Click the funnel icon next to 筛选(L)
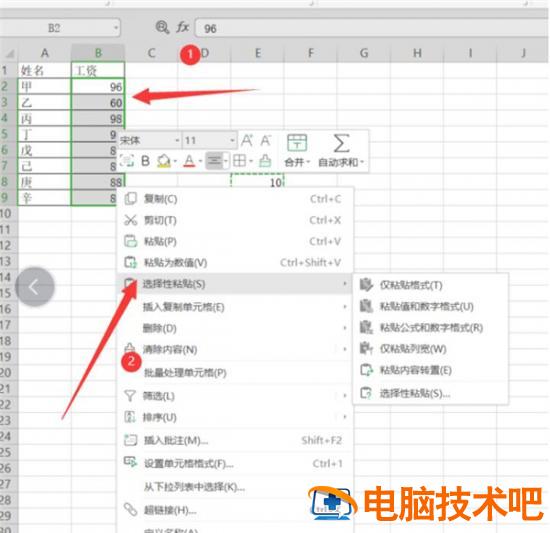 [130, 396]
